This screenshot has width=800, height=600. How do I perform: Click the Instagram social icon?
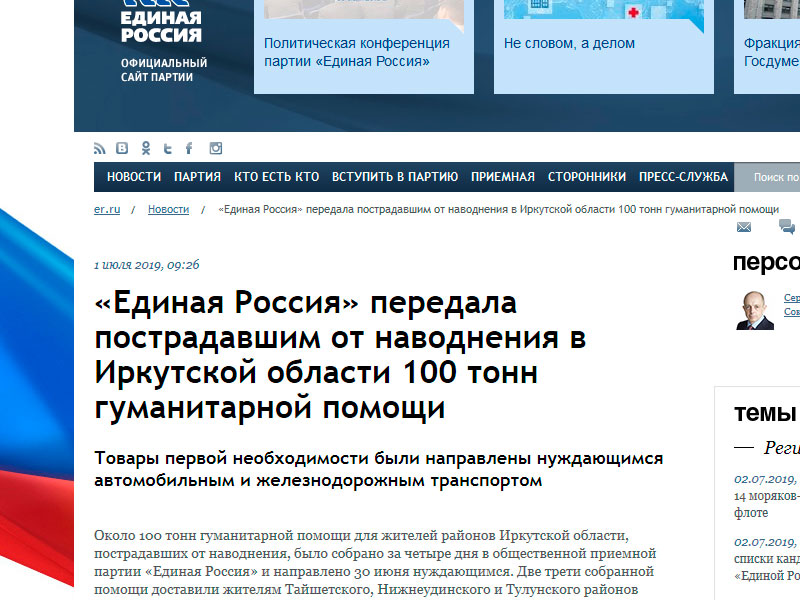pos(215,149)
